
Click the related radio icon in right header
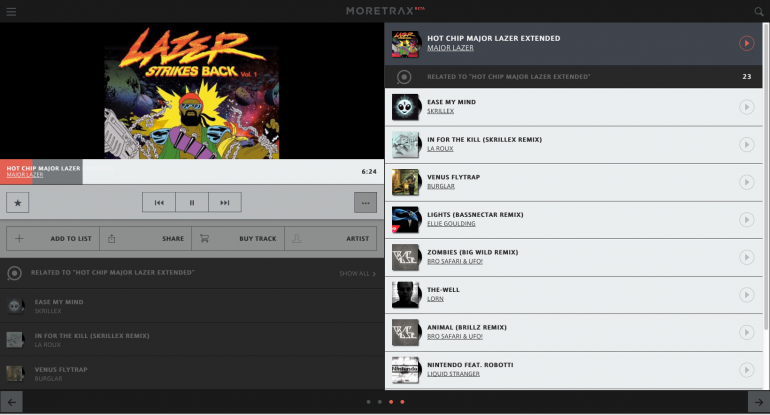[x=404, y=77]
